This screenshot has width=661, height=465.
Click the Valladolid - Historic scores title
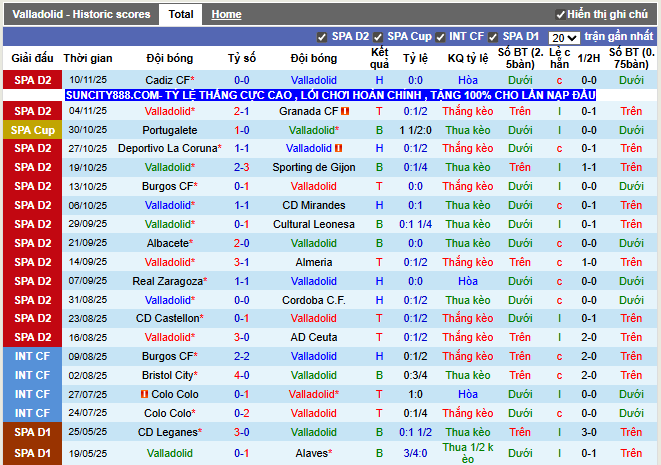click(81, 14)
